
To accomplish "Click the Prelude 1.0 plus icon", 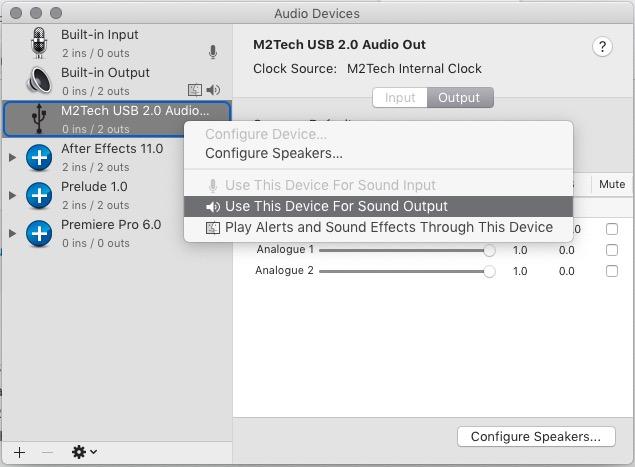I will pos(39,195).
